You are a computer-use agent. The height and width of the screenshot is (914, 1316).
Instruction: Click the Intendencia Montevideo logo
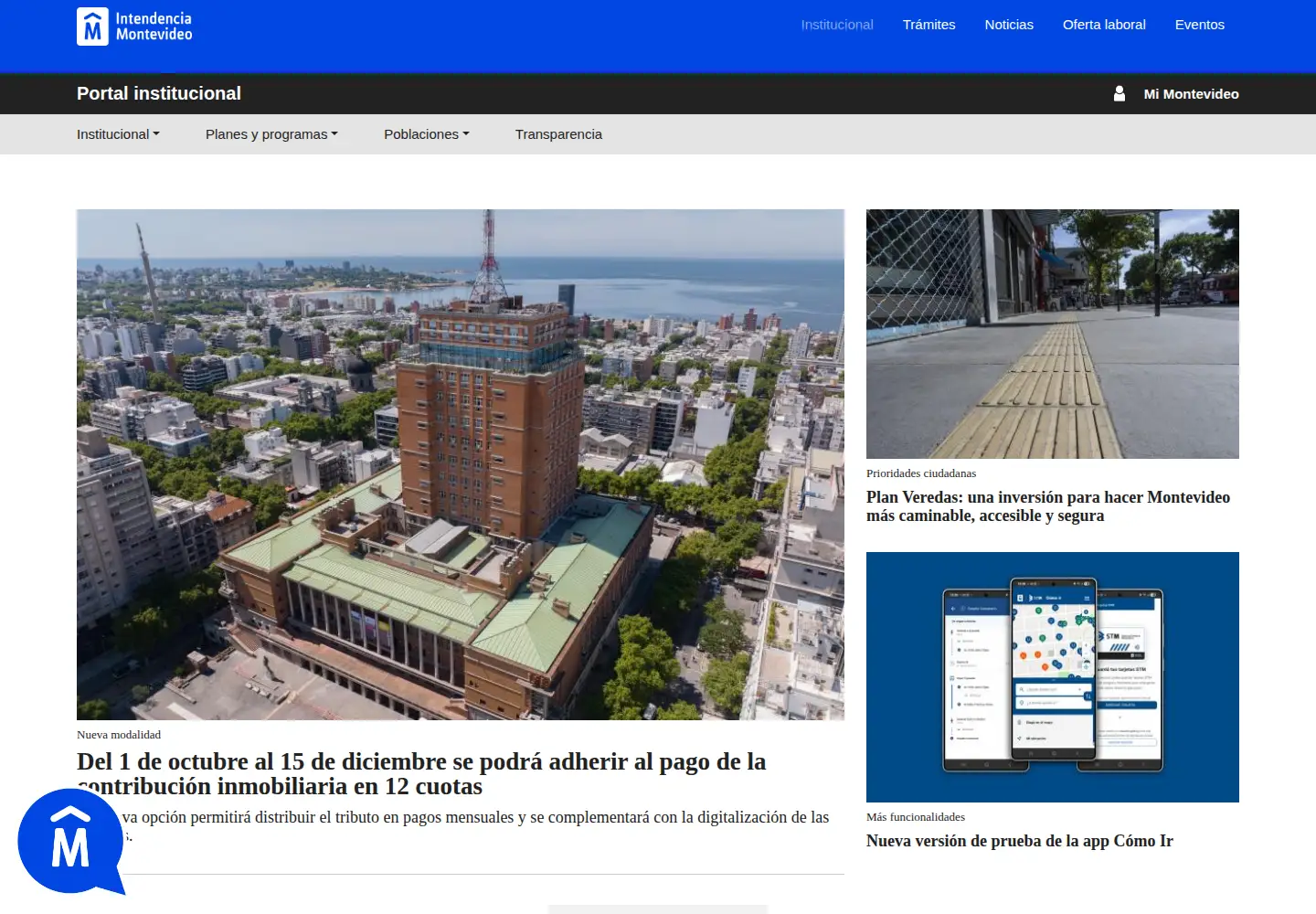[x=134, y=27]
